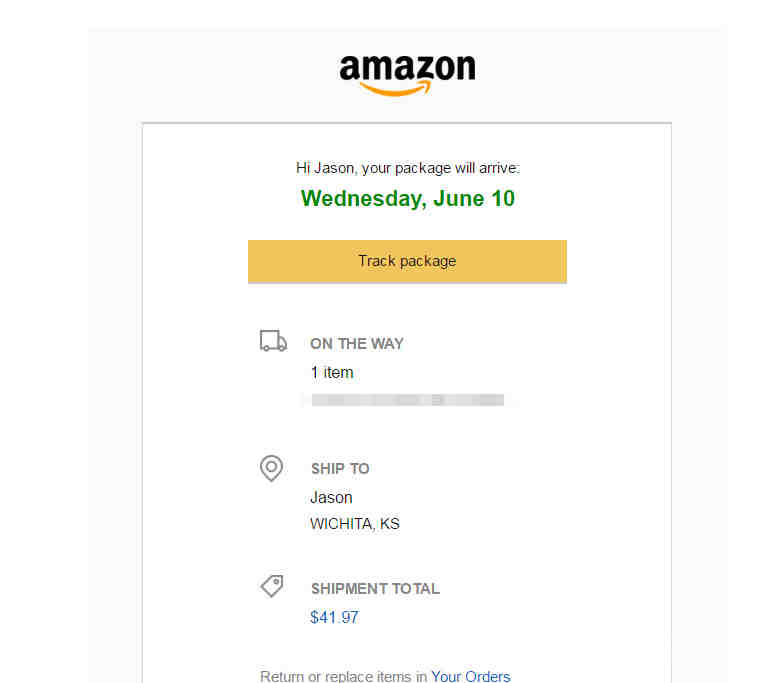Open the Your Orders link

pos(471,677)
